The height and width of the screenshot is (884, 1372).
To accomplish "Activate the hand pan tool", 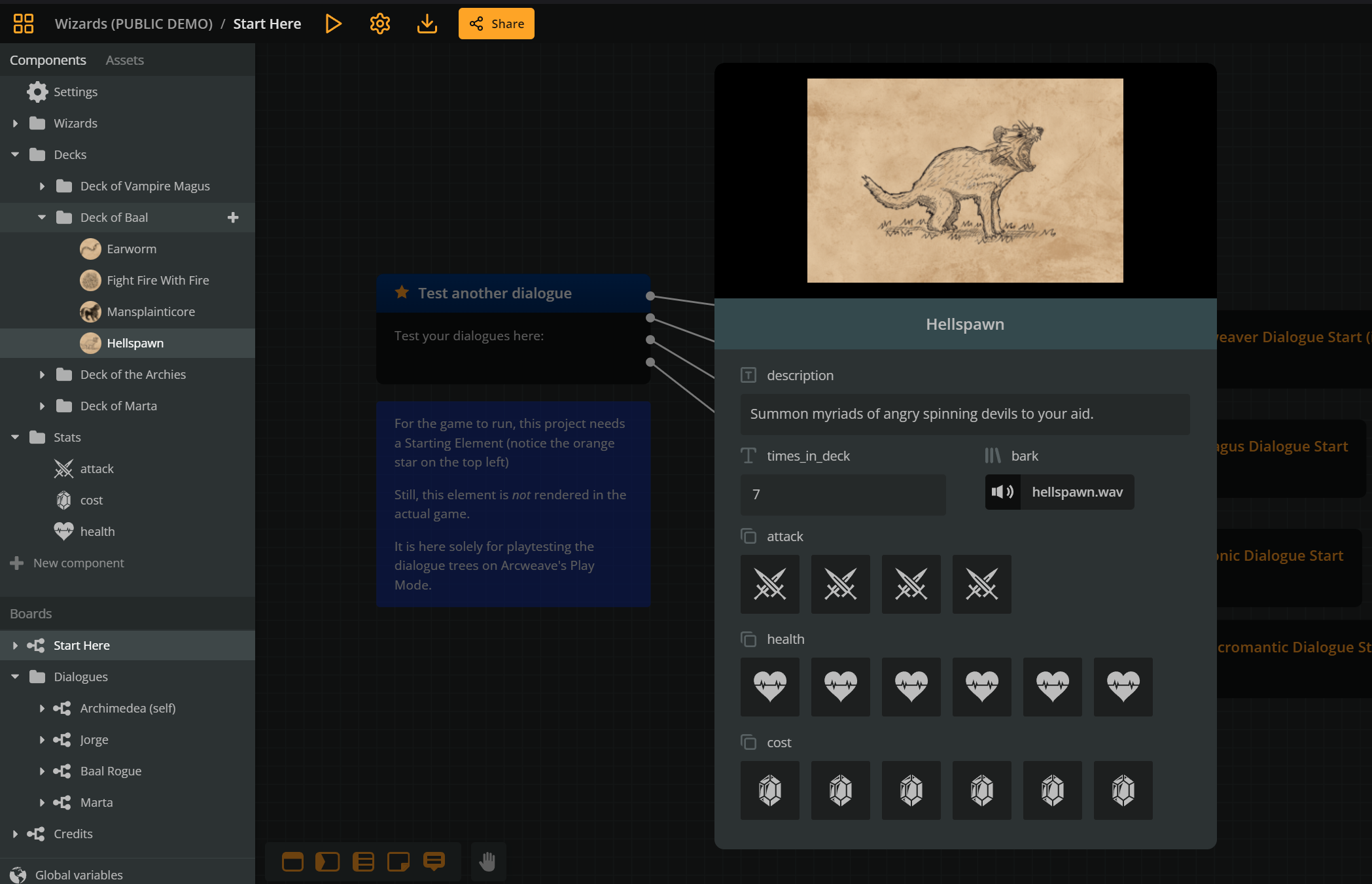I will pyautogui.click(x=488, y=862).
